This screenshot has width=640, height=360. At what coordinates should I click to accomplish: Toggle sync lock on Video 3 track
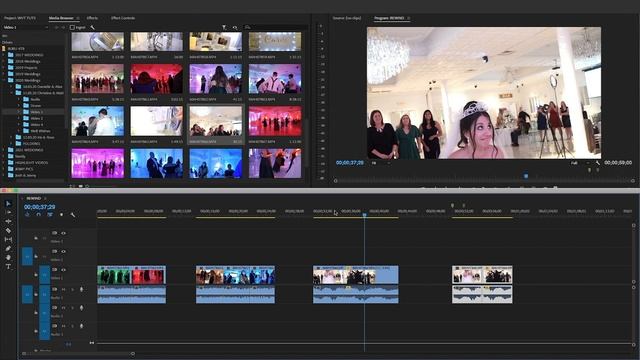tap(54, 233)
